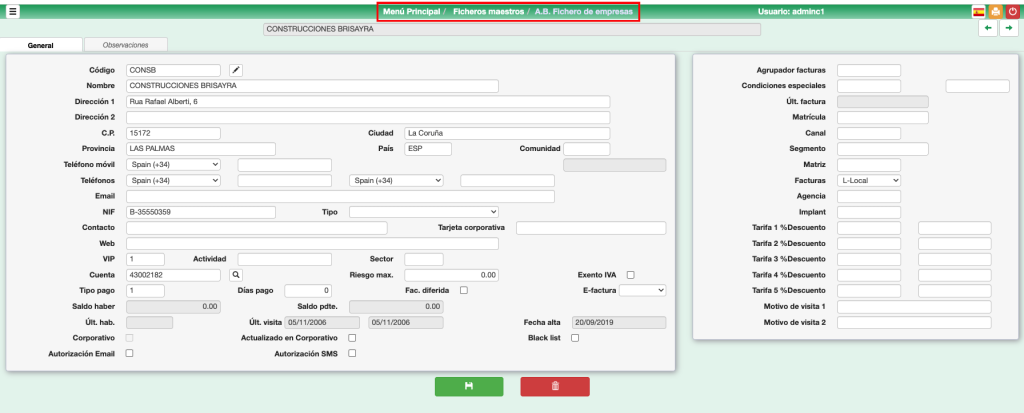The height and width of the screenshot is (413, 1024).
Task: Click the magnifier search icon beside Cuenta
Action: click(x=236, y=274)
